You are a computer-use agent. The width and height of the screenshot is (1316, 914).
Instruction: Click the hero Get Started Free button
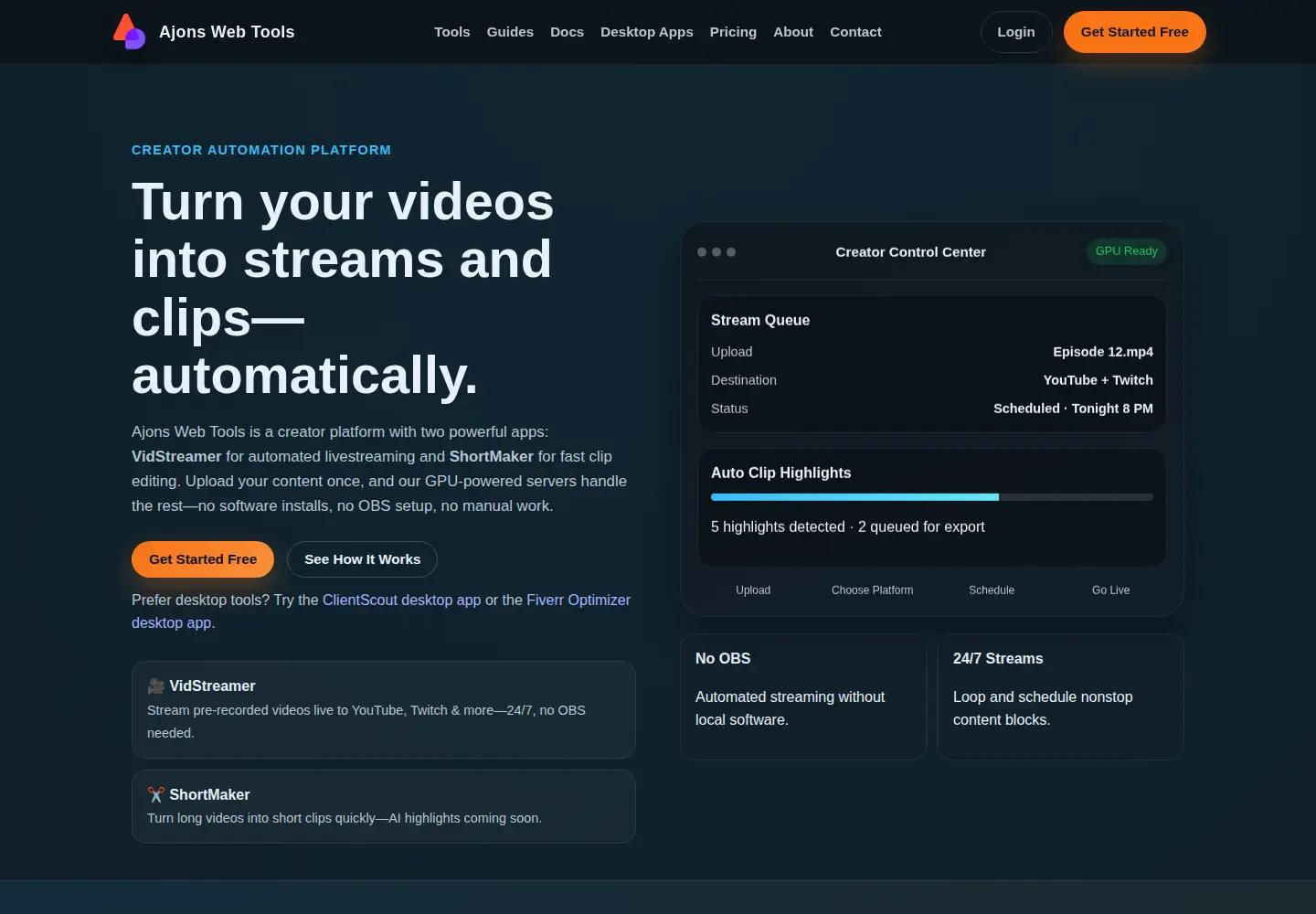coord(203,559)
